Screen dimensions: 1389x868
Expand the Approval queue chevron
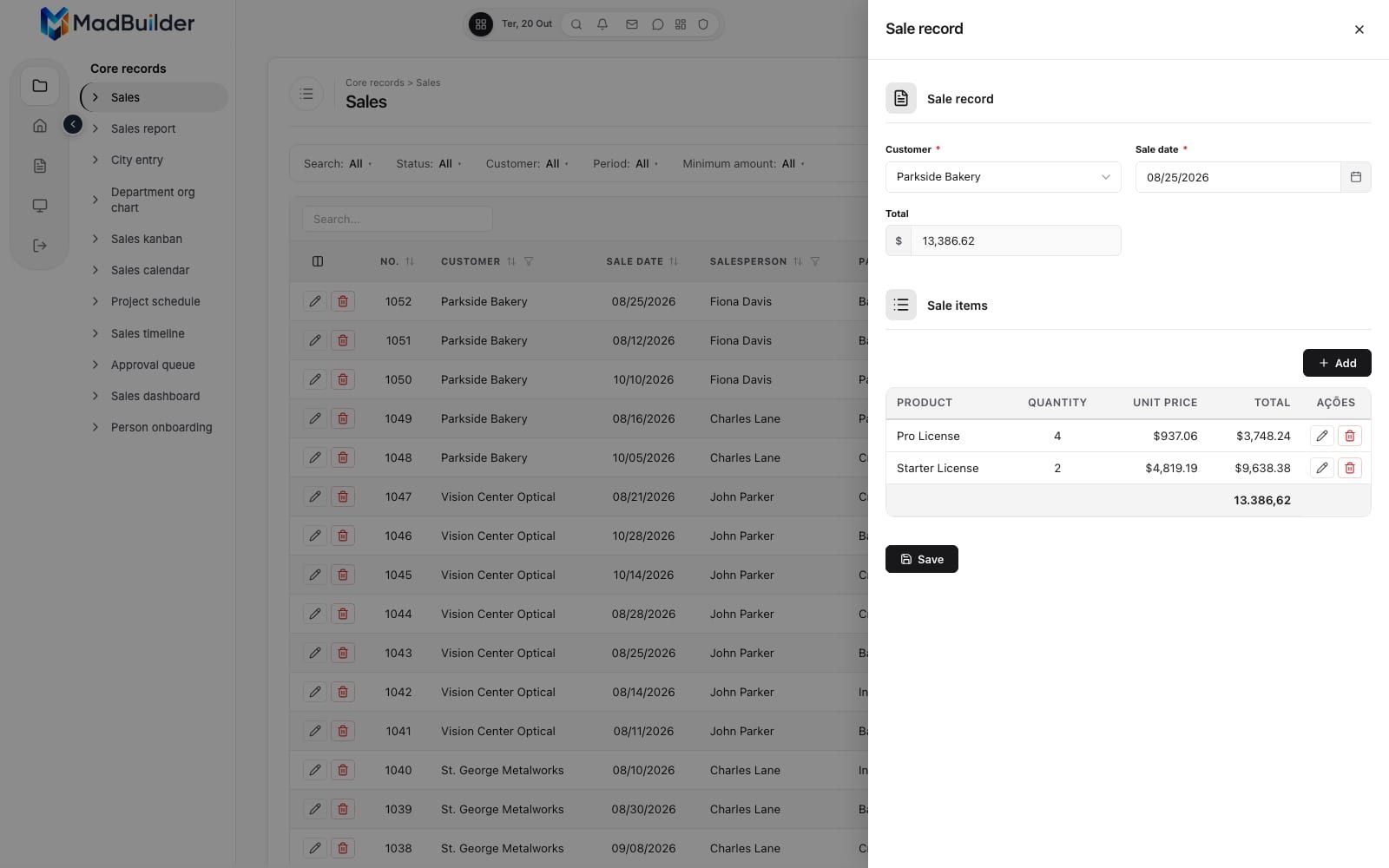click(95, 365)
